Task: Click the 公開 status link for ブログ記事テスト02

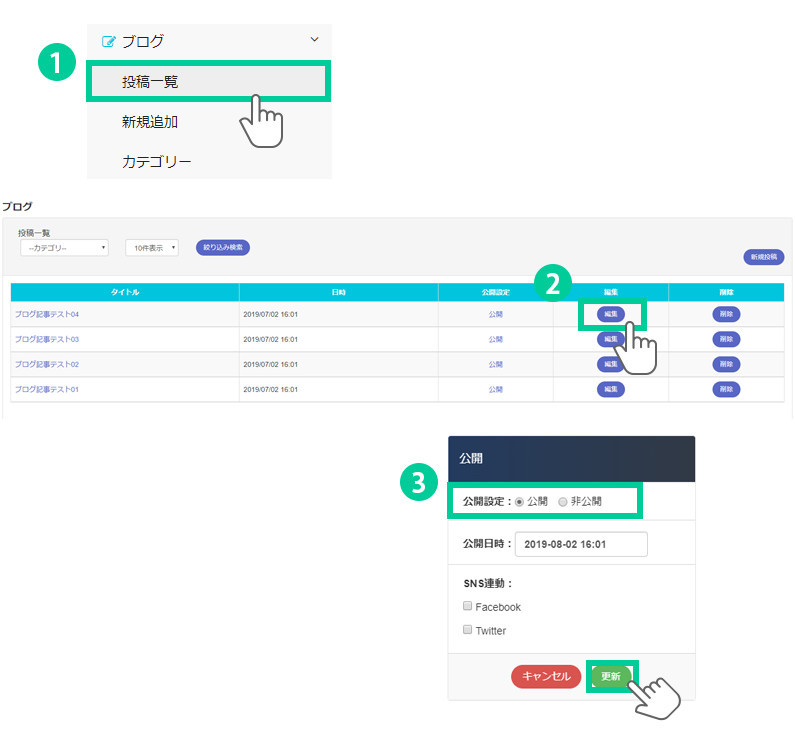Action: pyautogui.click(x=495, y=364)
